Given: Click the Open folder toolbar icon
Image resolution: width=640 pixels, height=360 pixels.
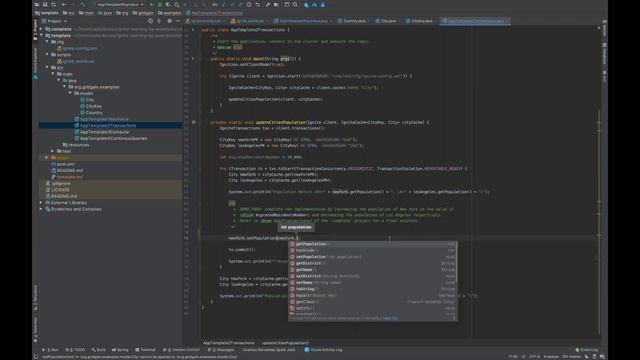Looking at the screenshot, I should pos(37,4).
